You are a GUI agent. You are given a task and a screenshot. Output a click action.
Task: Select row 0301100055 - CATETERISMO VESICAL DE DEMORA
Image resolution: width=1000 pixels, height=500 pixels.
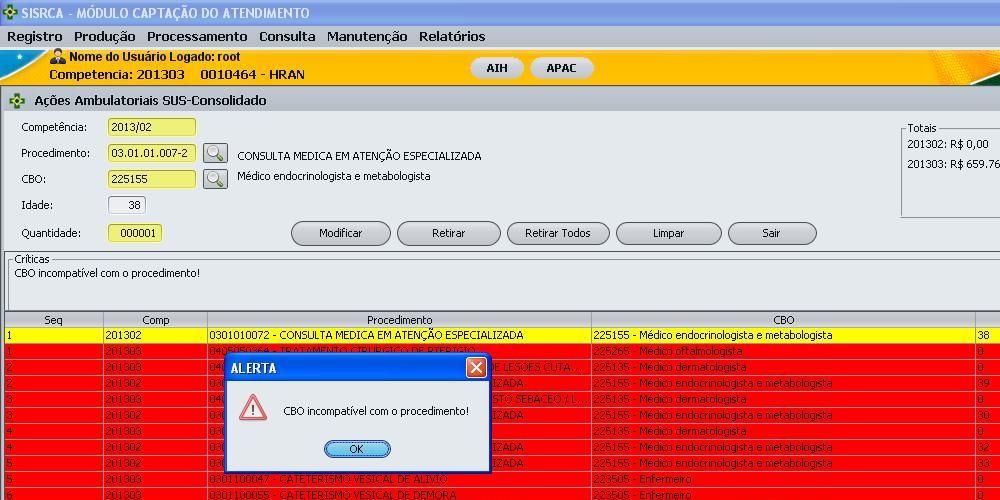pos(503,494)
